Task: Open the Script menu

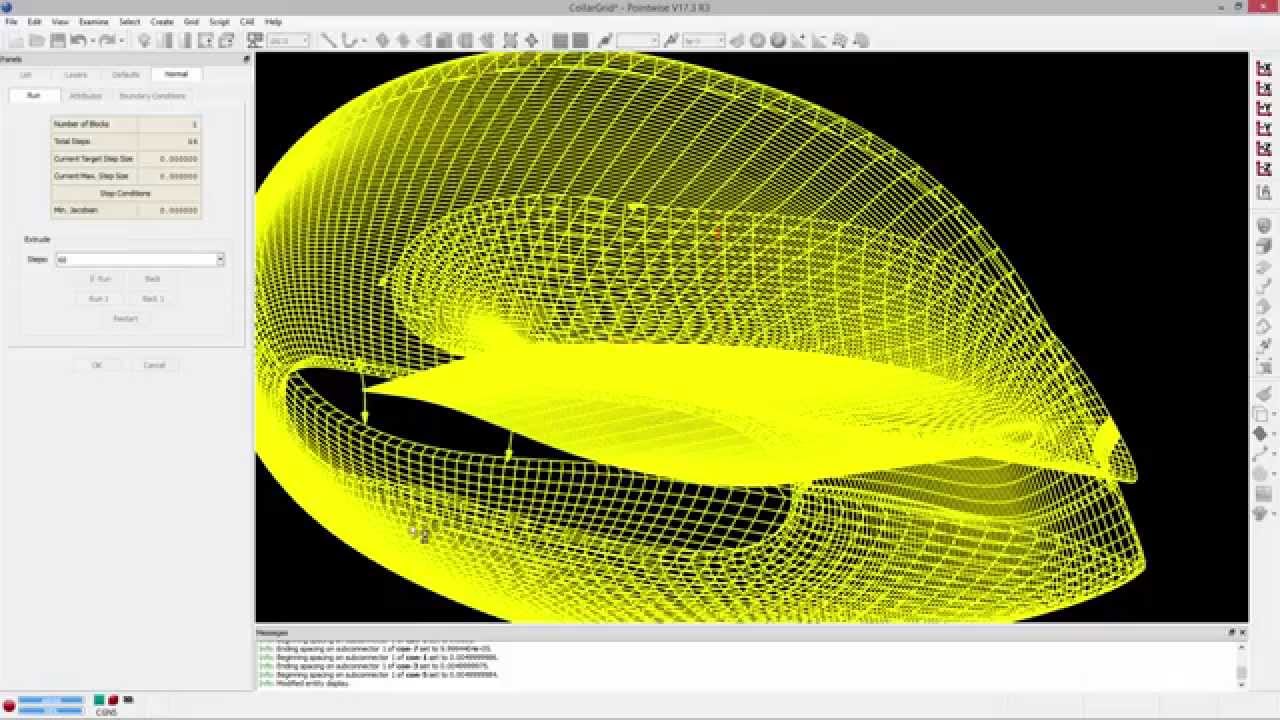Action: [219, 21]
